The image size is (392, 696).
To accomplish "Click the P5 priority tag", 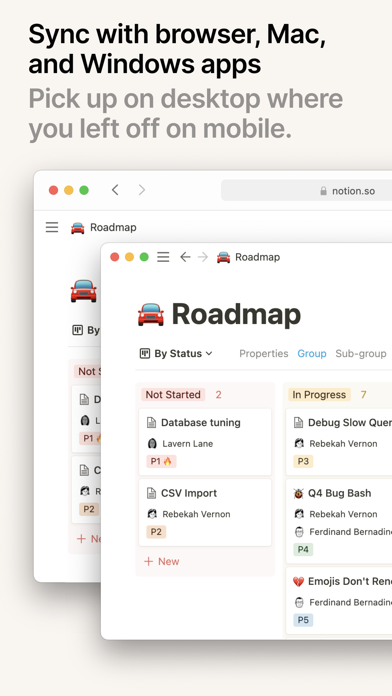I will point(303,620).
